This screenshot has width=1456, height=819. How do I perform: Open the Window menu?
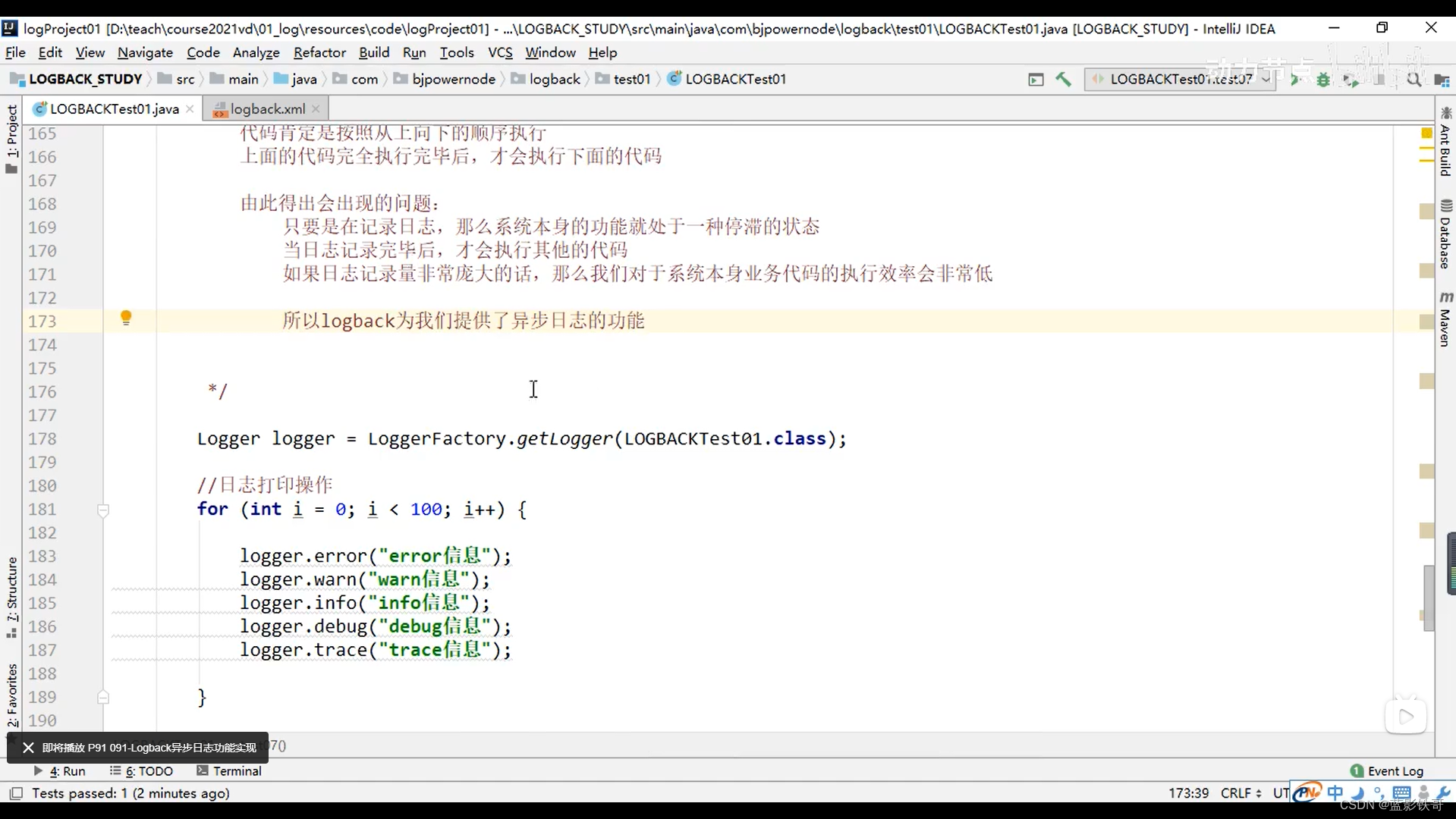coord(550,52)
